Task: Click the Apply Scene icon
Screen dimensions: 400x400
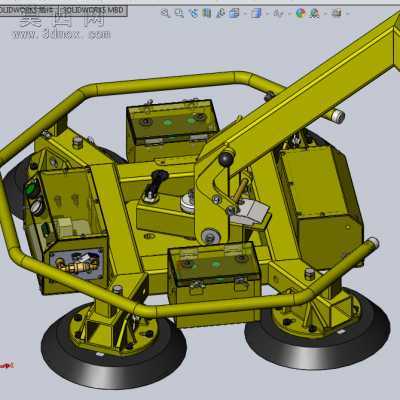Action: pyautogui.click(x=314, y=13)
